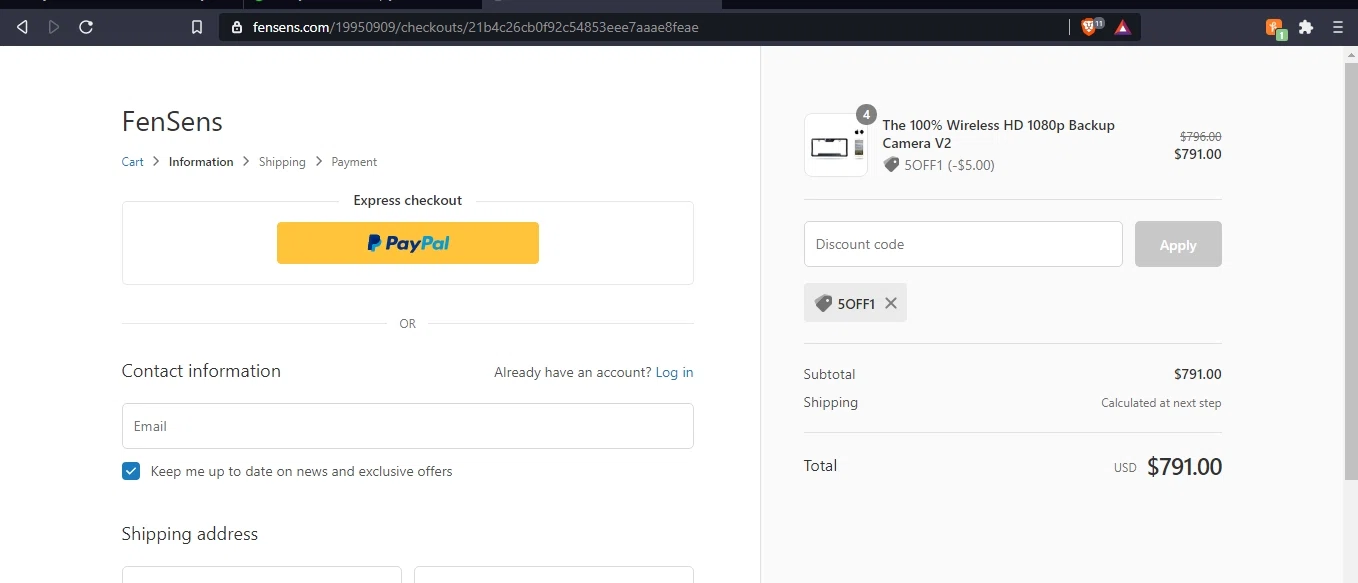Go forward with the browser forward arrow

coord(54,27)
